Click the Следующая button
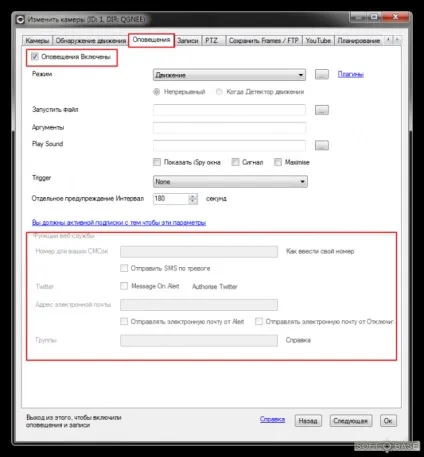Viewport: 424px width, 457px height. click(x=351, y=421)
